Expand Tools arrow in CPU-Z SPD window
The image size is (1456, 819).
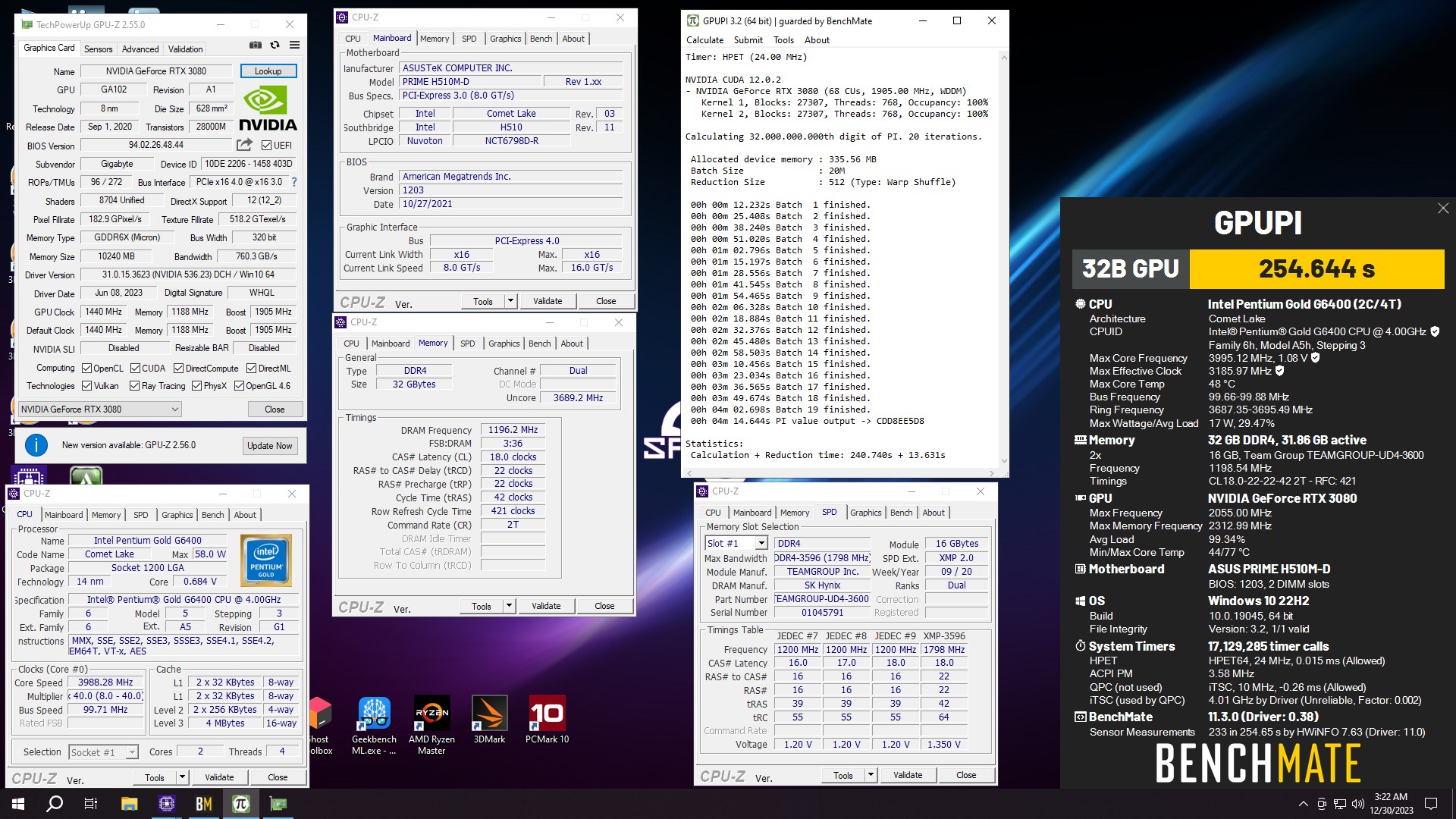tap(871, 775)
